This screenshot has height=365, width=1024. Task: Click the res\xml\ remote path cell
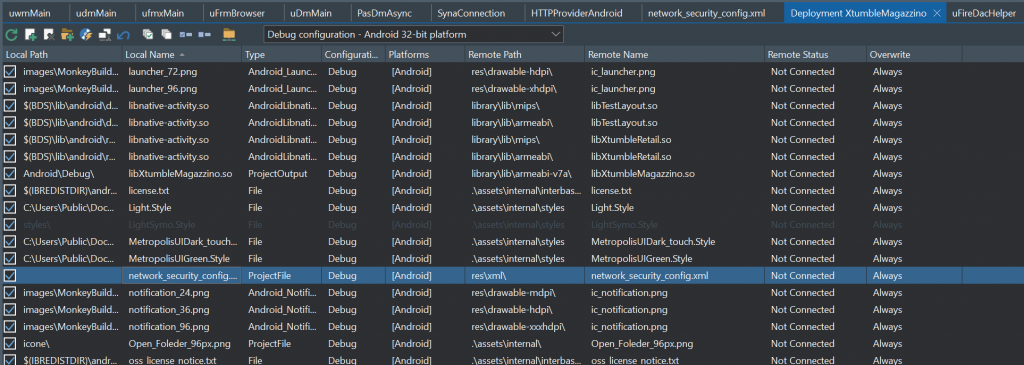(x=524, y=276)
